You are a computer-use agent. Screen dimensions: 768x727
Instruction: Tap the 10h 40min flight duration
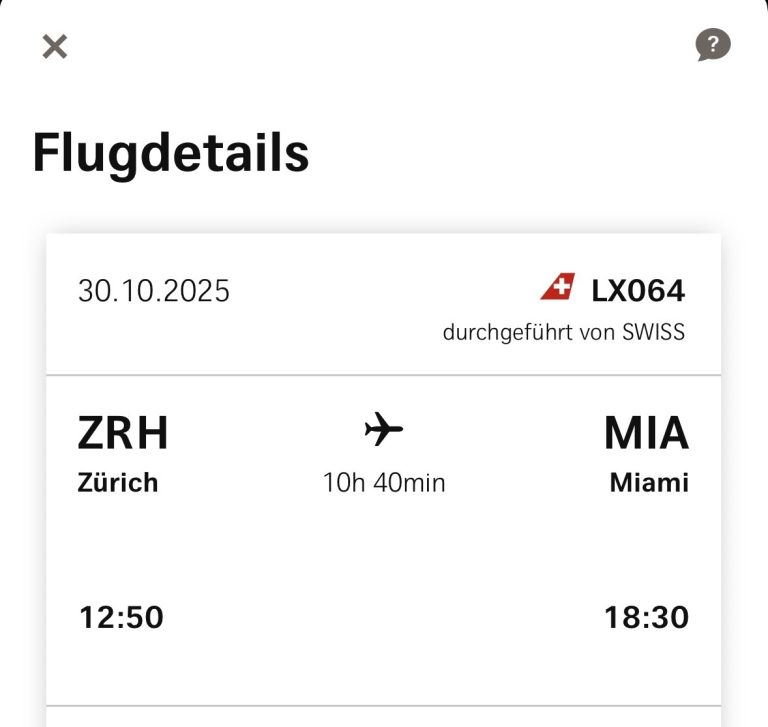tap(384, 483)
